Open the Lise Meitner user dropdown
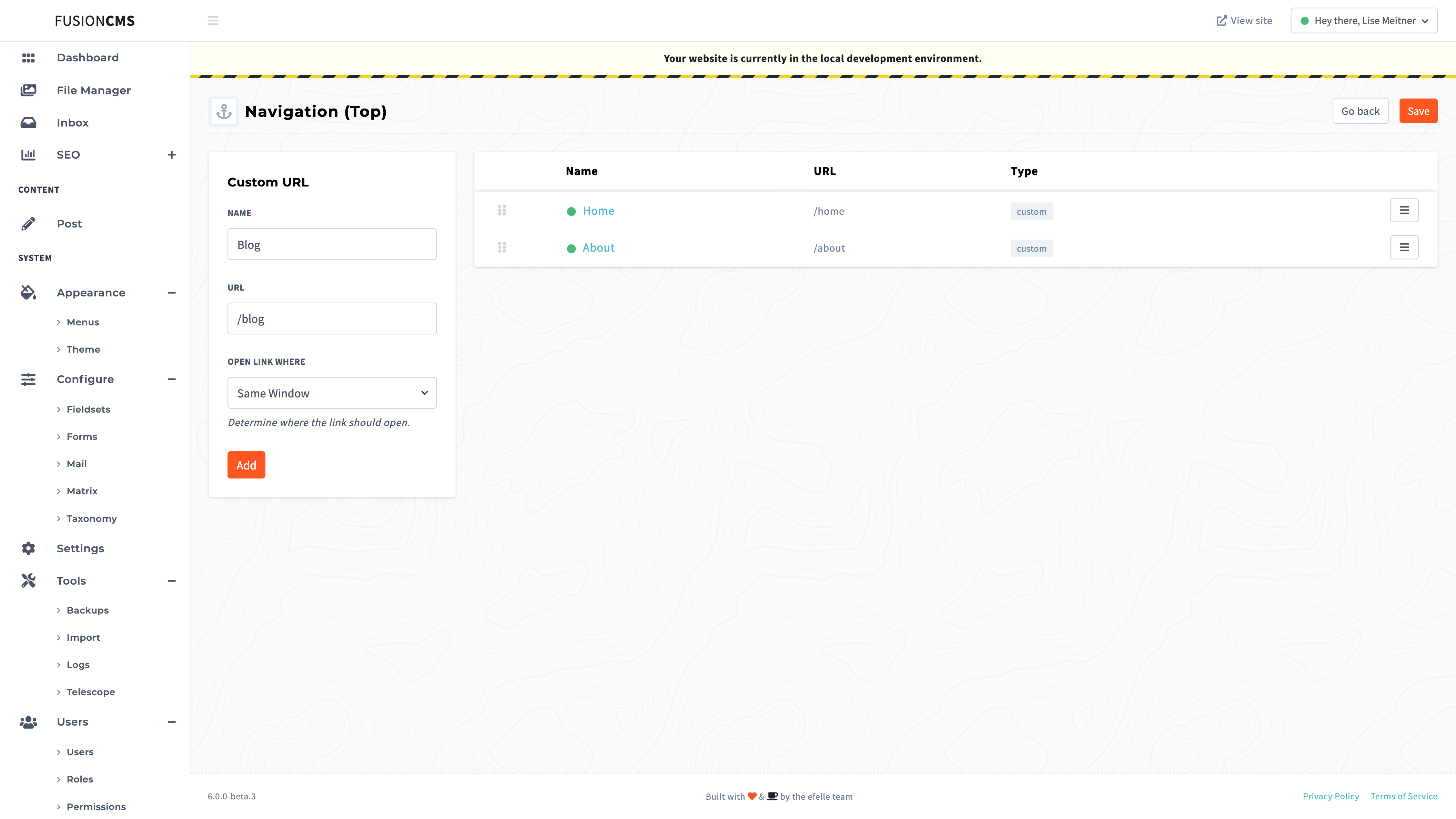The image size is (1456, 819). 1364,21
